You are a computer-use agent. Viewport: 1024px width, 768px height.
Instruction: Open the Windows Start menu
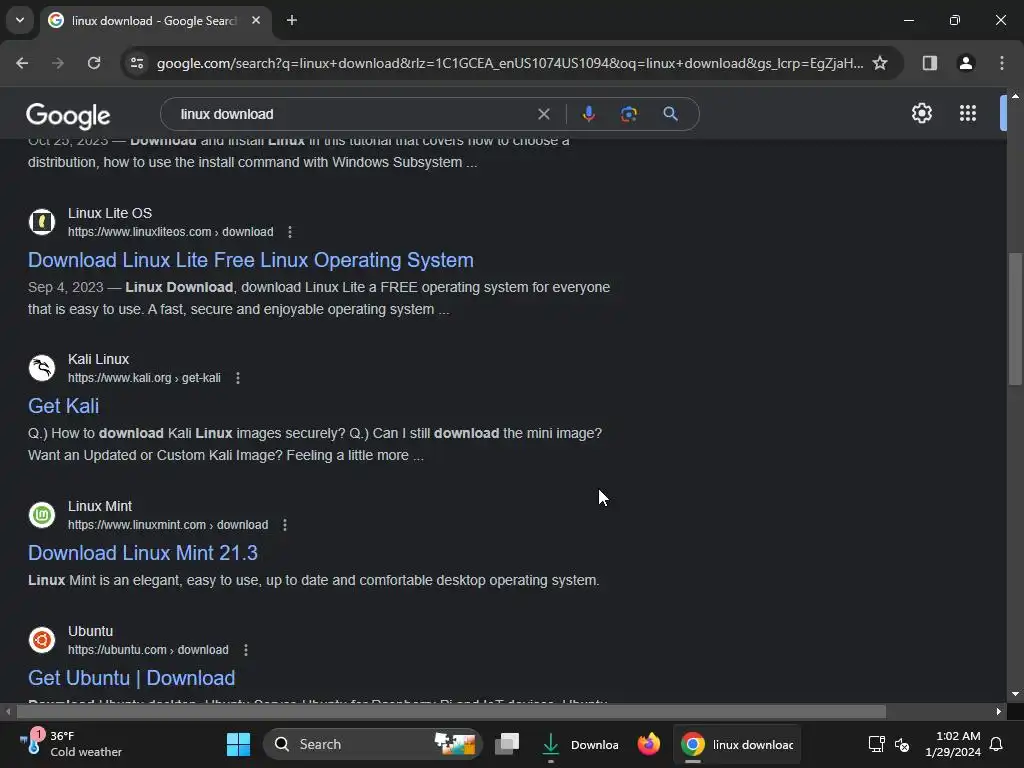click(238, 744)
